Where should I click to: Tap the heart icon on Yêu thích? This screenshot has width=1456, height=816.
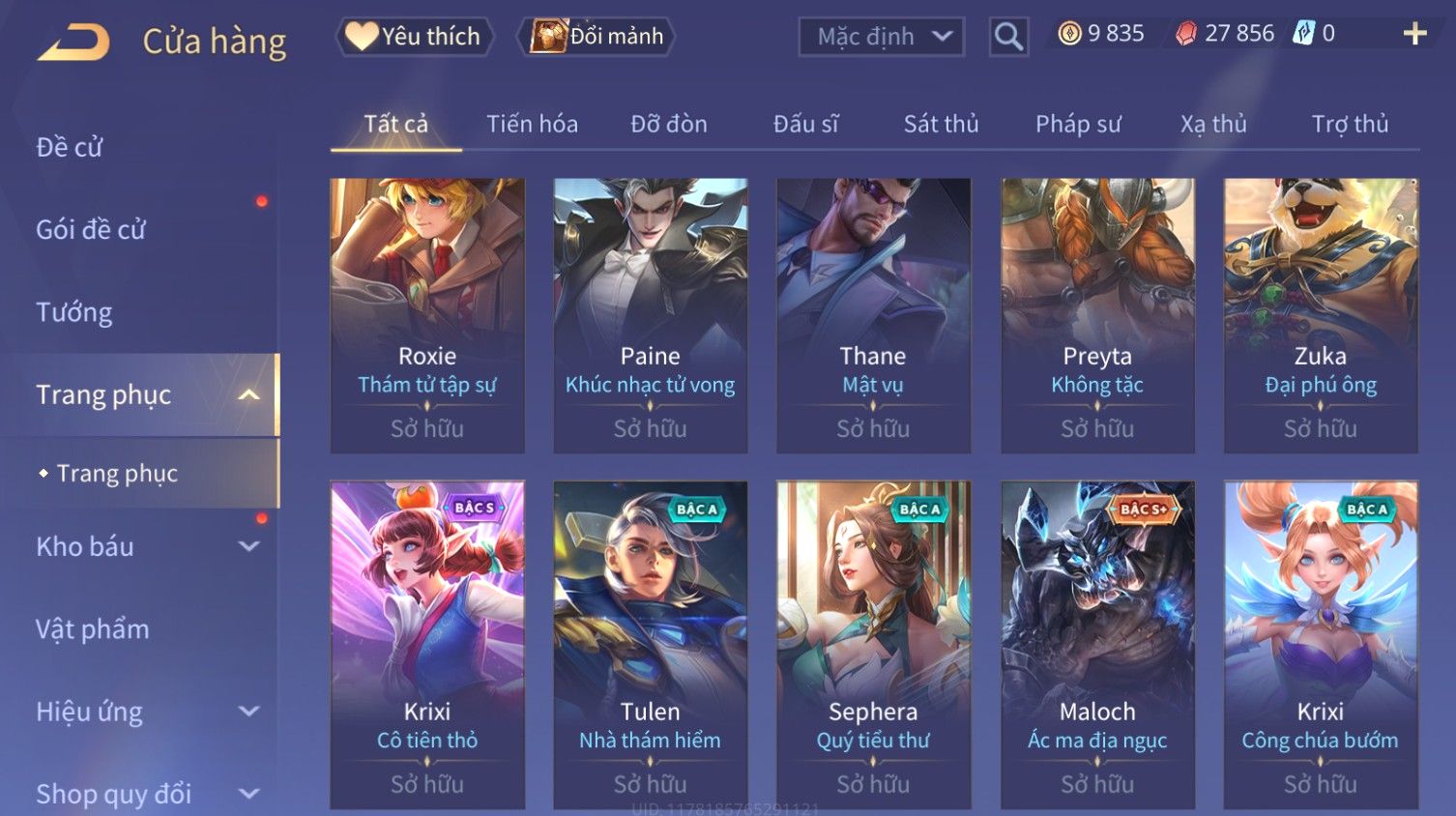pos(362,36)
